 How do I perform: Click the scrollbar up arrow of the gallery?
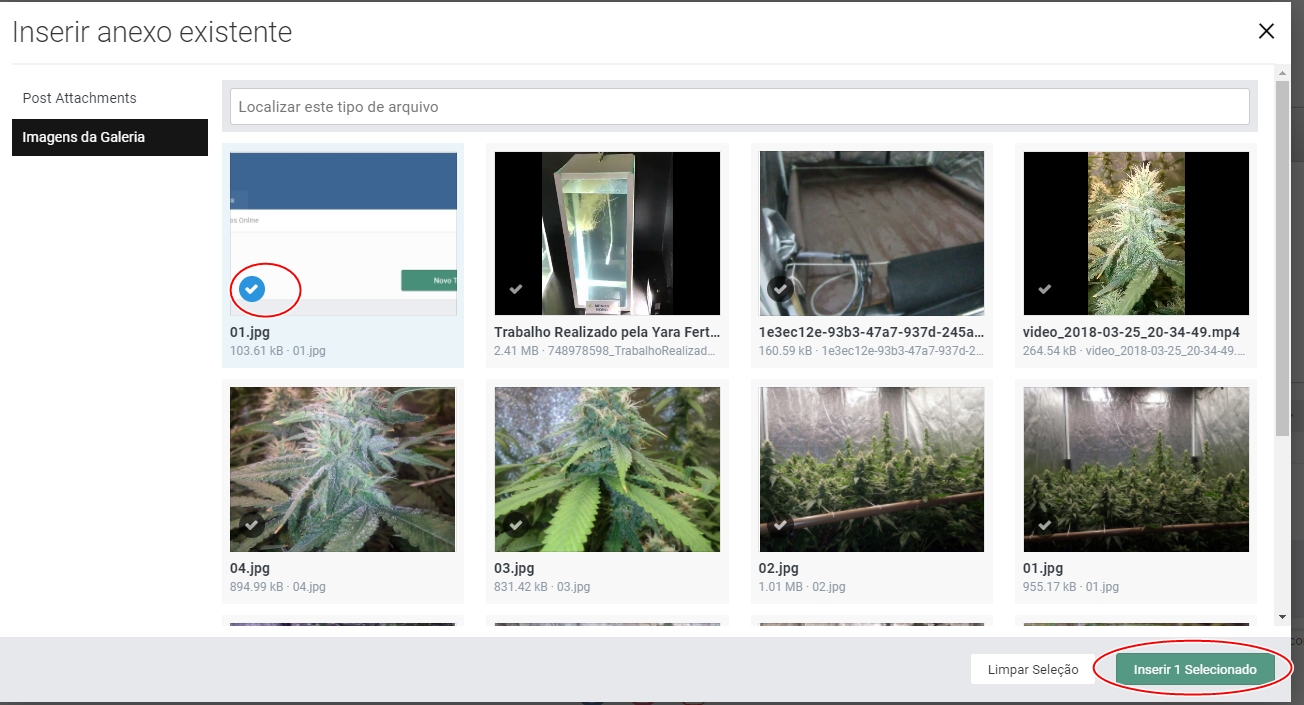[1282, 73]
